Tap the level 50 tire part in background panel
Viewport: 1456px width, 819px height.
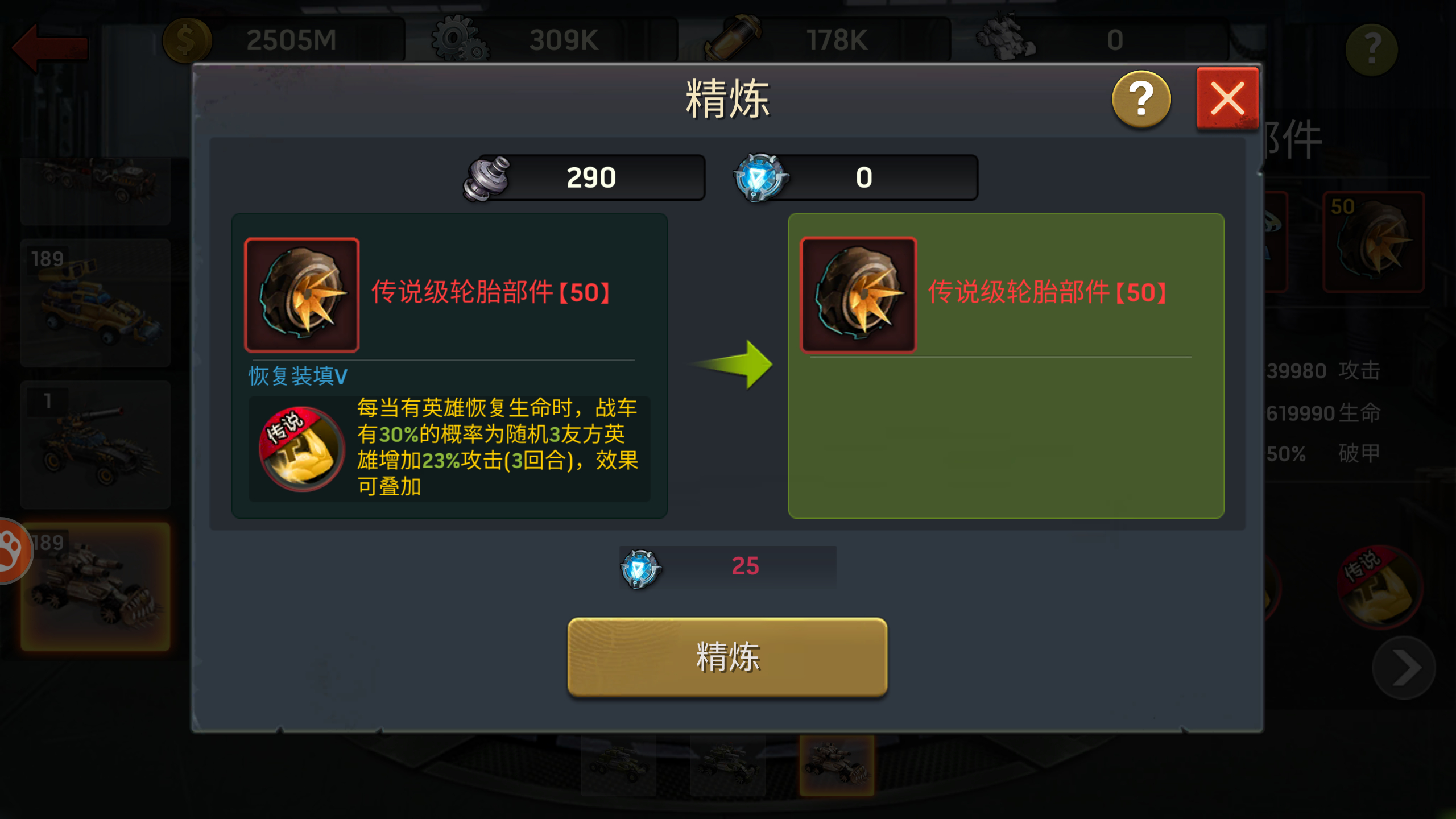point(1373,242)
